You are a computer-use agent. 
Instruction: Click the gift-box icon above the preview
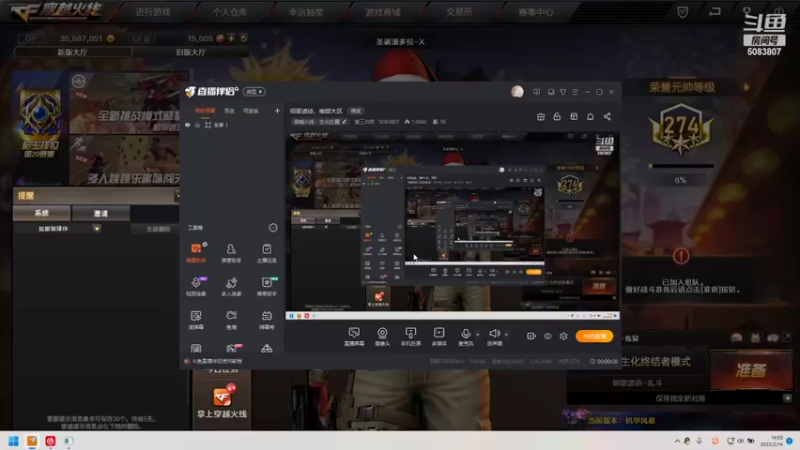(541, 117)
